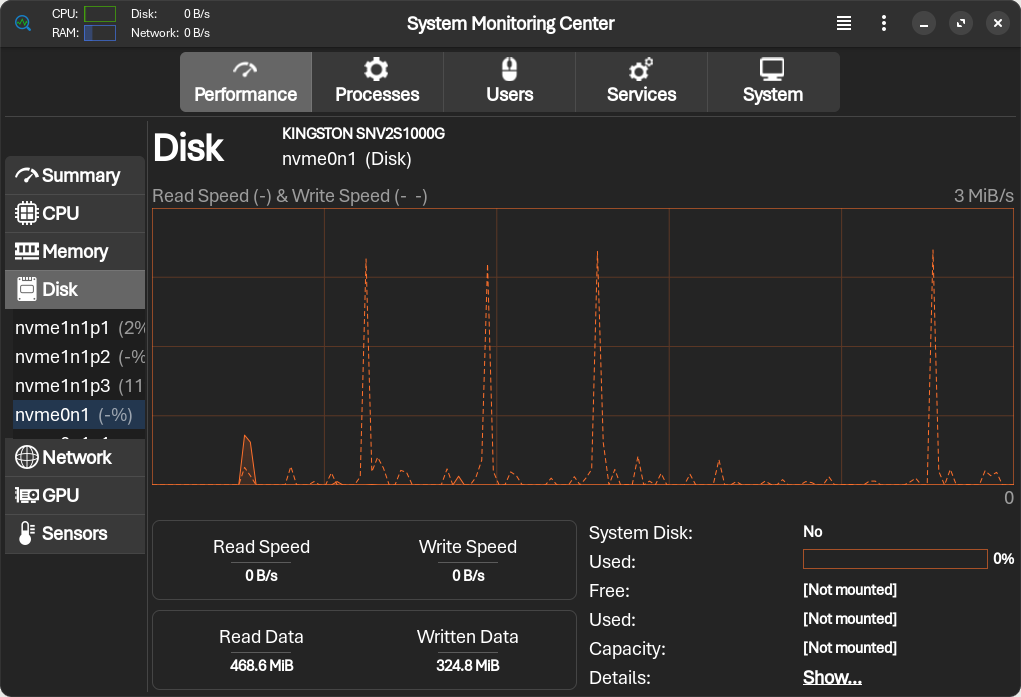Open the Summary sidebar section
Image resolution: width=1021 pixels, height=697 pixels.
[75, 176]
